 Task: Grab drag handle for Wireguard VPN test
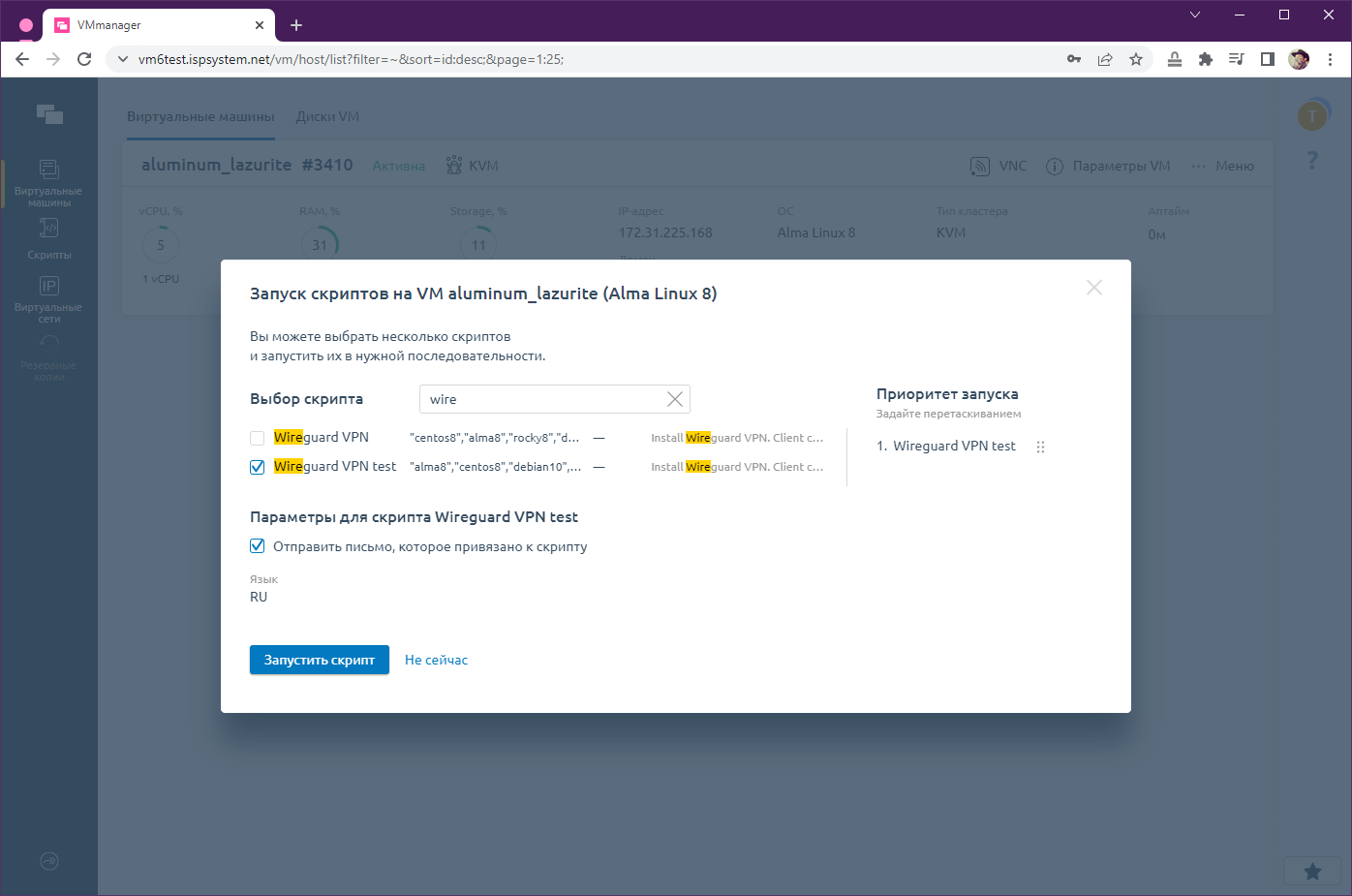1041,447
